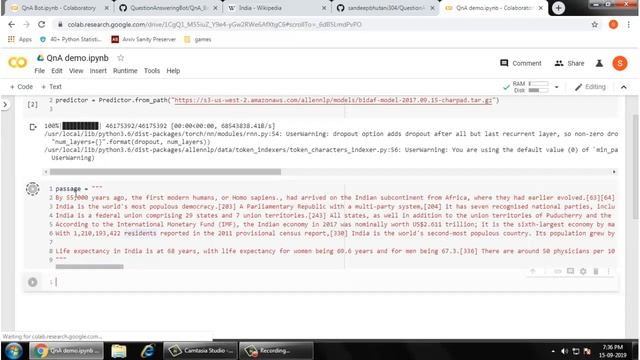Open the Chrome three-dot menu
The width and height of the screenshot is (640, 360).
click(x=629, y=24)
